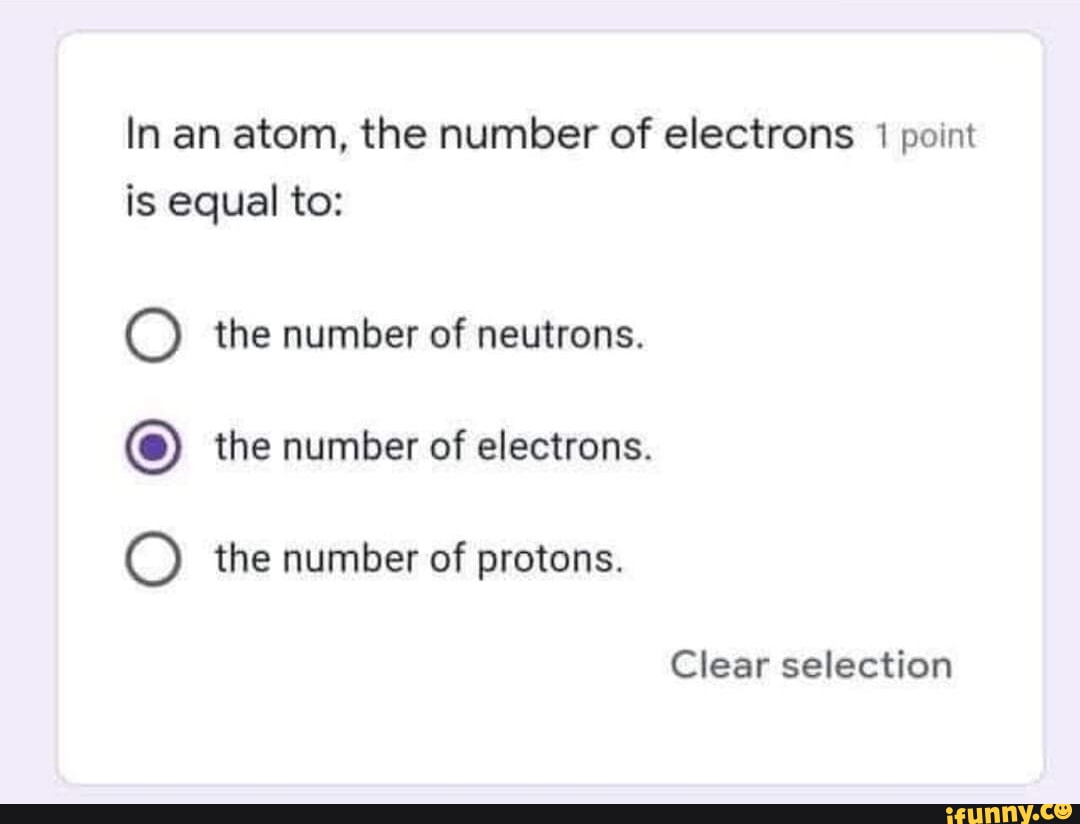The image size is (1080, 824).
Task: Click the lavender background above the question card
Action: pyautogui.click(x=540, y=14)
